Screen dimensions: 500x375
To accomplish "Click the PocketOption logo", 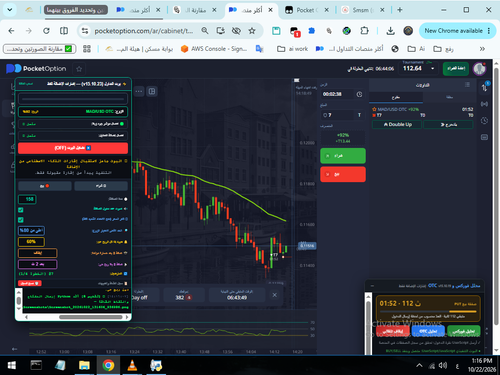I will click(x=36, y=69).
